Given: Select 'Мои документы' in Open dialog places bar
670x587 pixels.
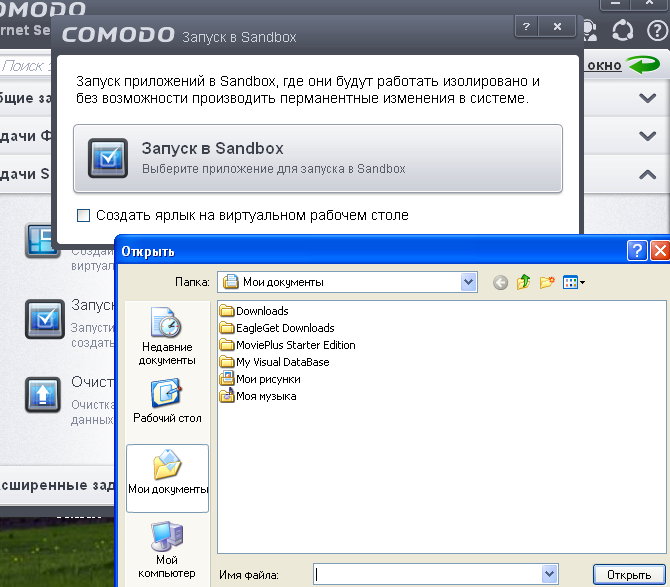Looking at the screenshot, I should click(x=167, y=478).
